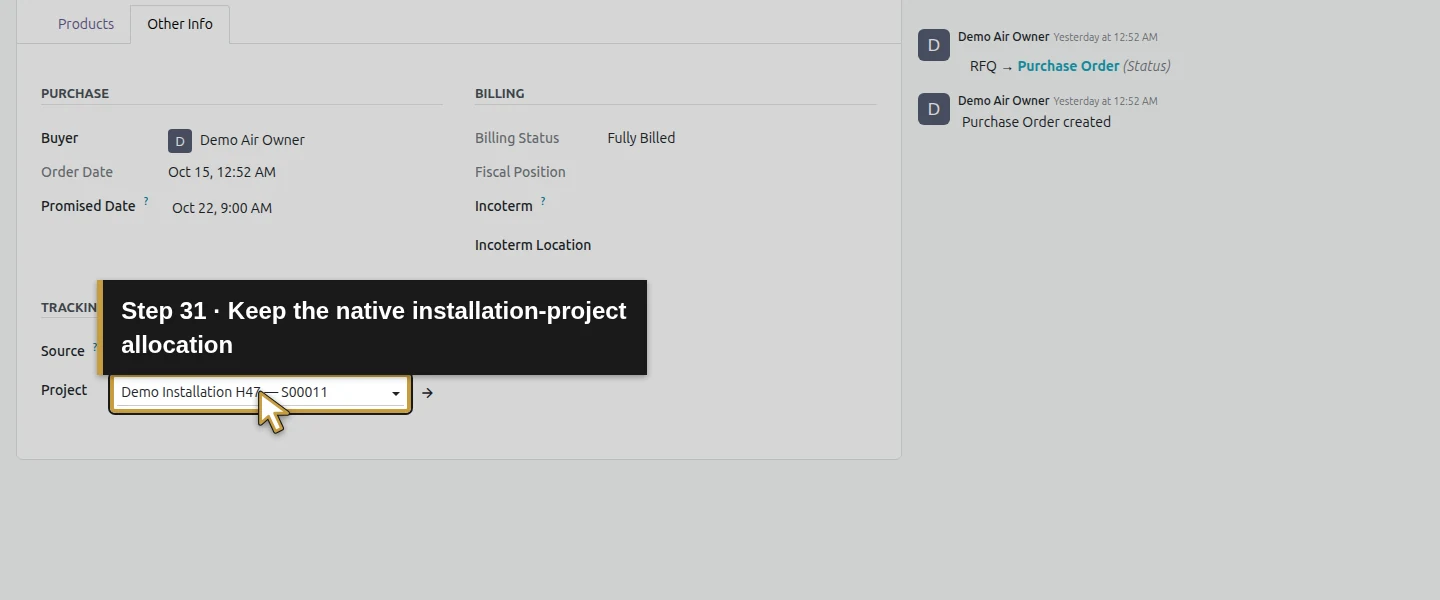Click the Project dropdown caret arrow

(396, 394)
